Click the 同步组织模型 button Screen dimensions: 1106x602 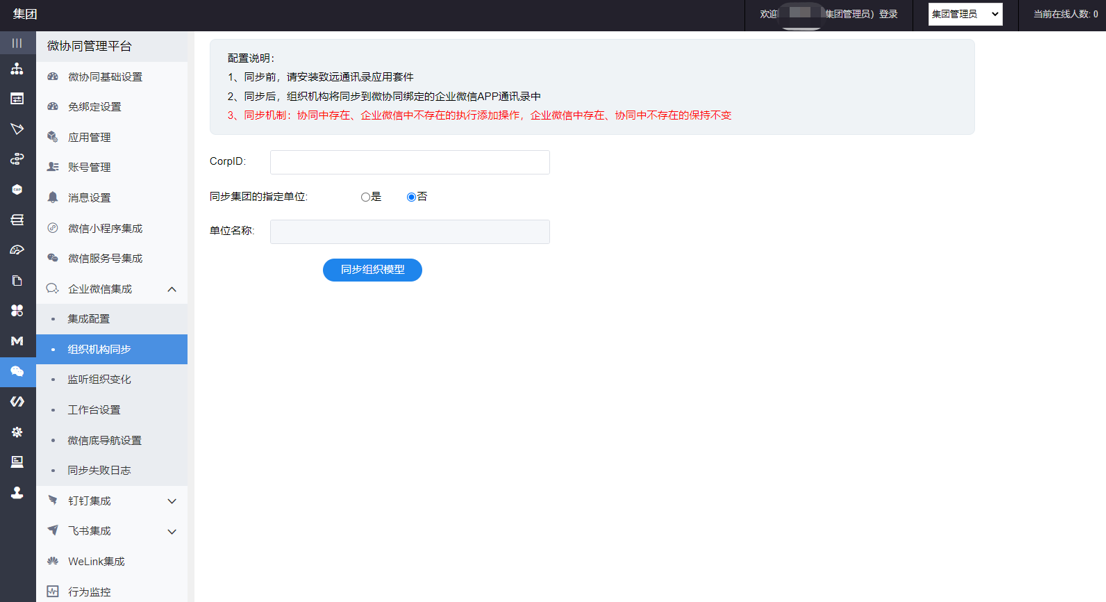click(372, 270)
